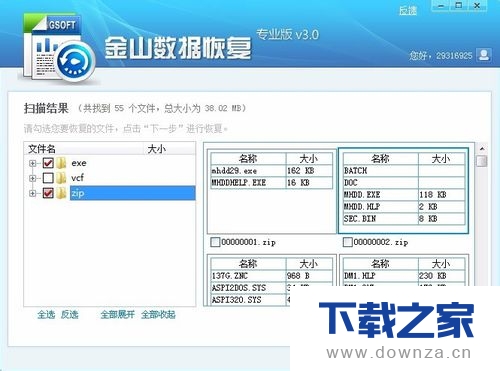
Task: Expand the zip tree node
Action: coord(32,193)
